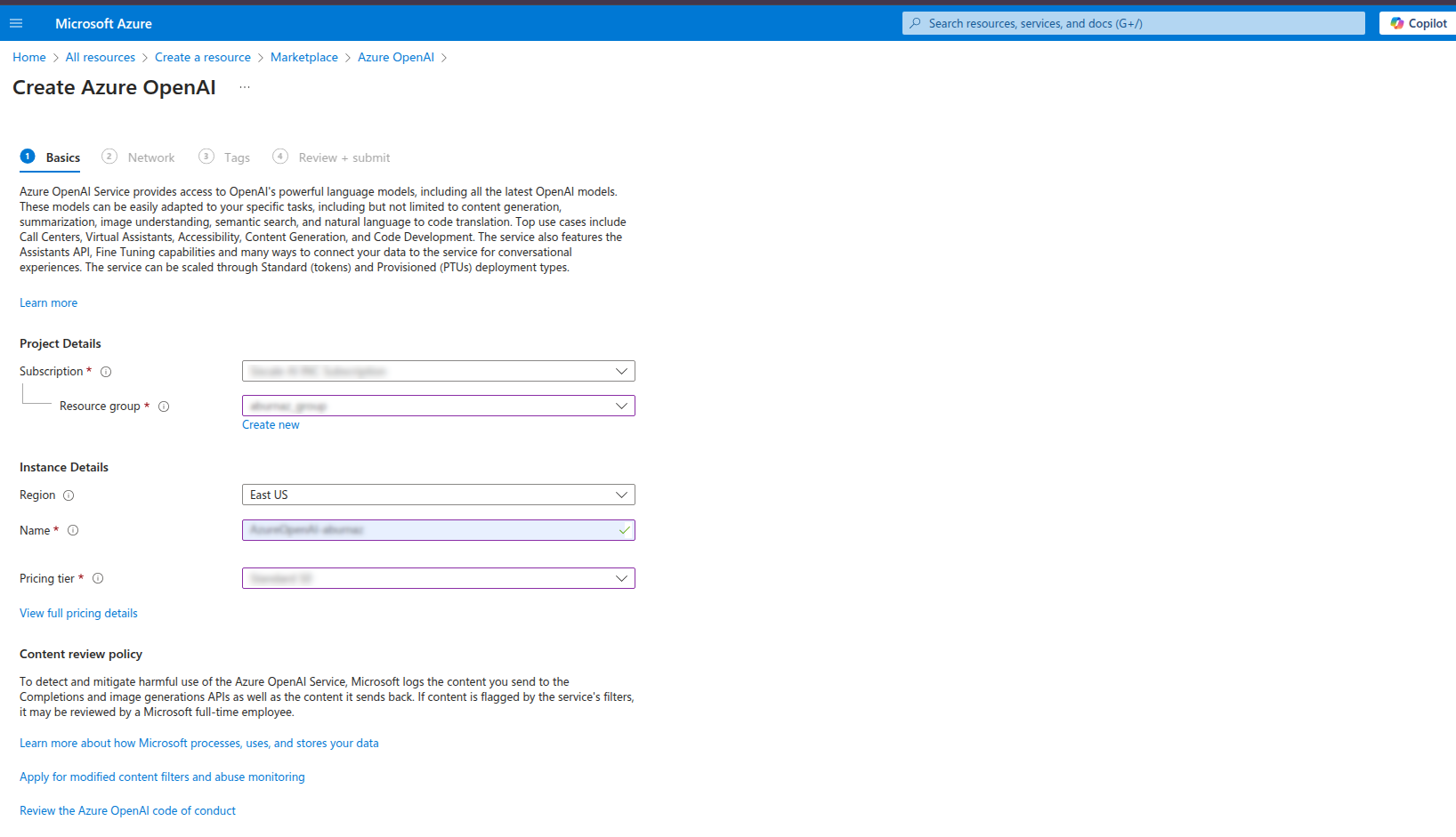Click the step 4 circle icon
This screenshot has height=837, width=1456.
click(x=280, y=157)
